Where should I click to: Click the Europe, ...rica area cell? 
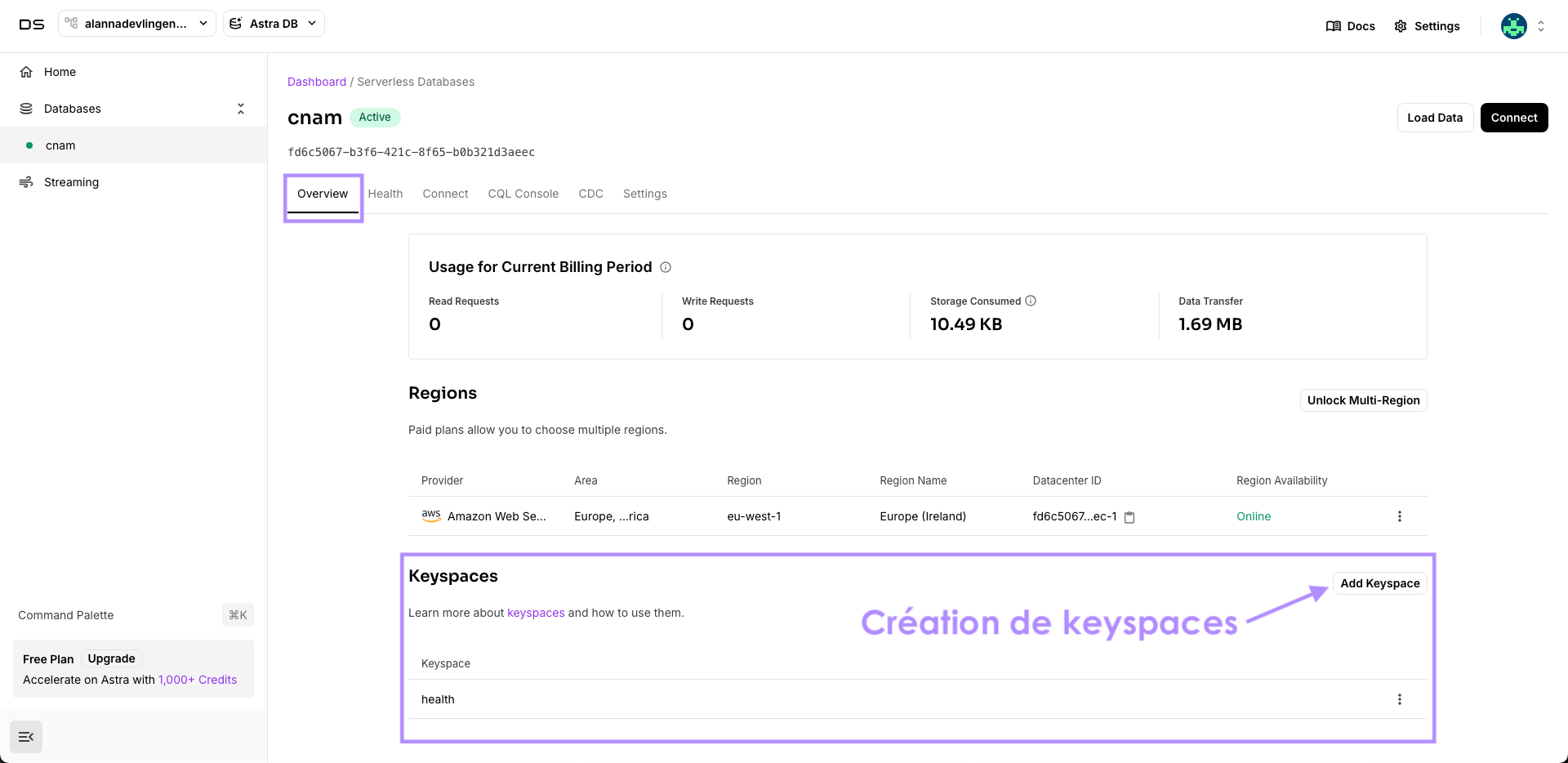pyautogui.click(x=612, y=516)
